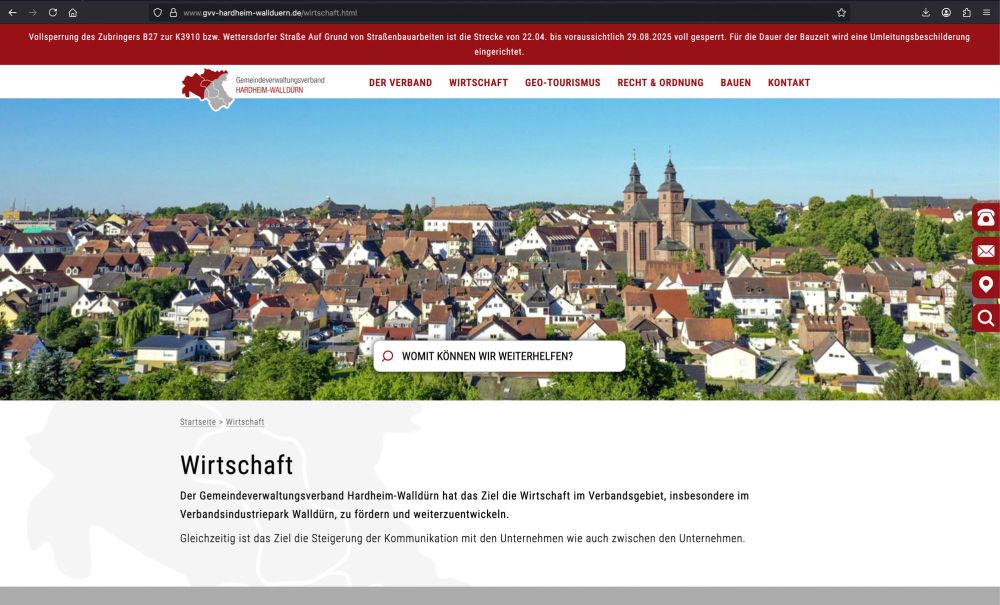
Task: Open the KONTAKT page link
Action: coord(790,83)
